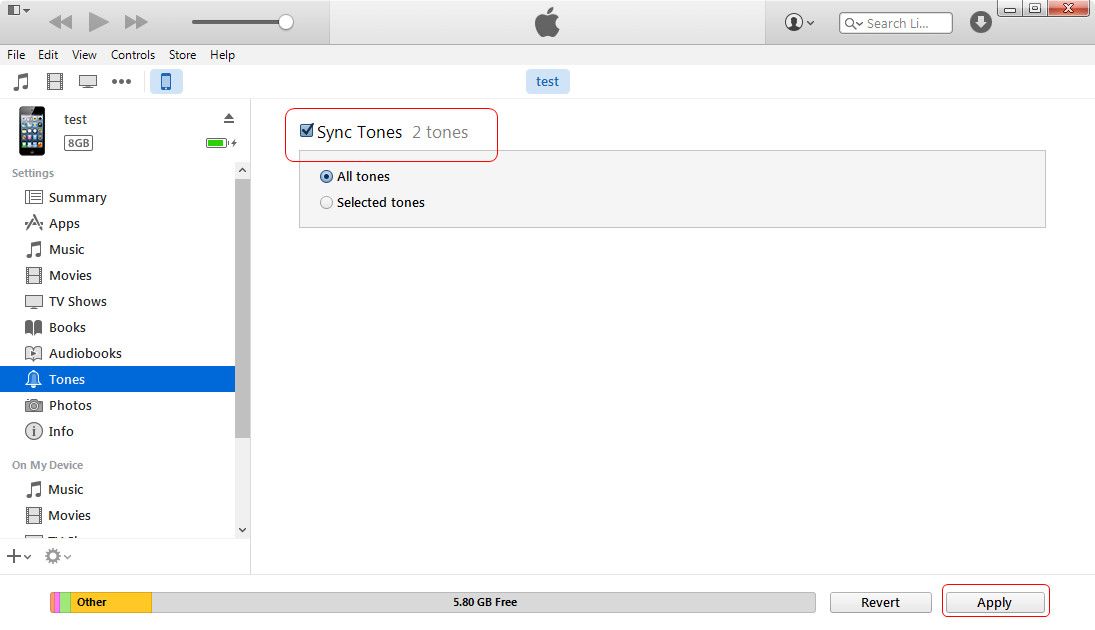The image size is (1095, 630).
Task: Open the View menu
Action: click(x=84, y=54)
